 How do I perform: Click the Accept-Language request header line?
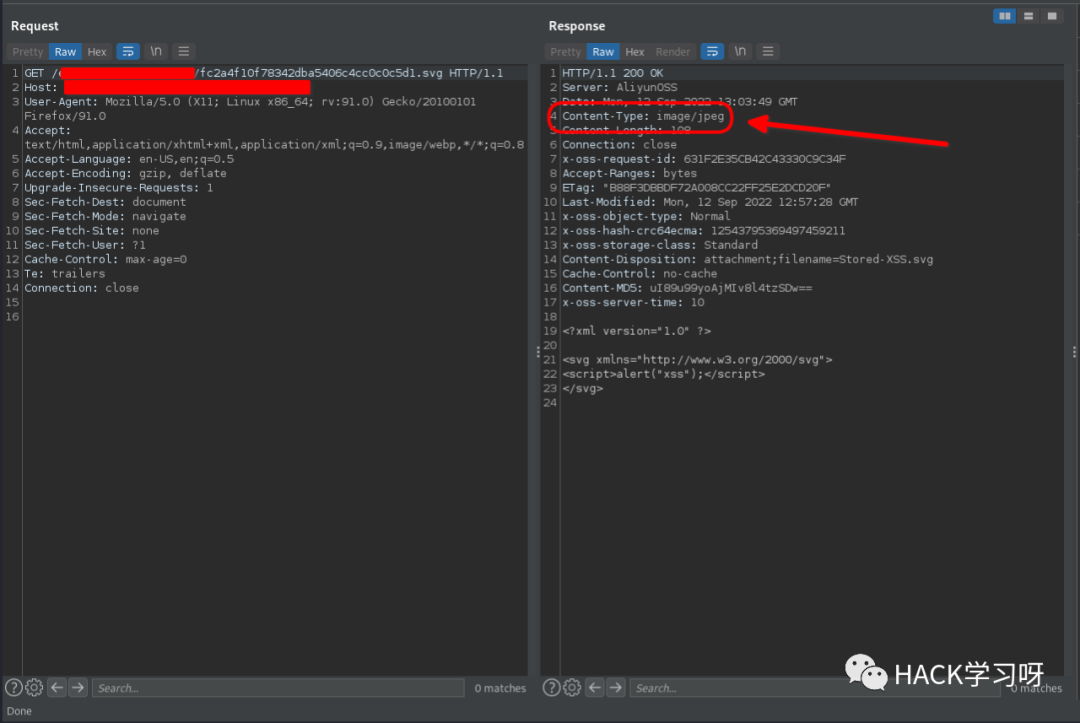(129, 159)
